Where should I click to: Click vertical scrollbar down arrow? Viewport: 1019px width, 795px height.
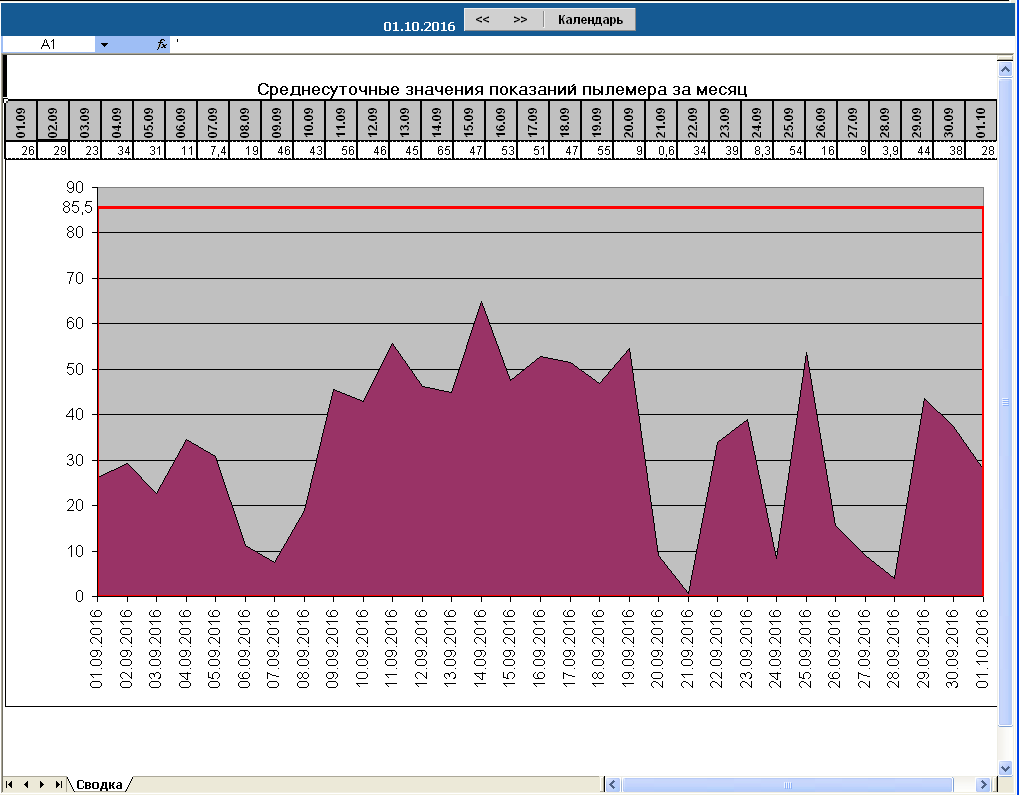[1007, 766]
